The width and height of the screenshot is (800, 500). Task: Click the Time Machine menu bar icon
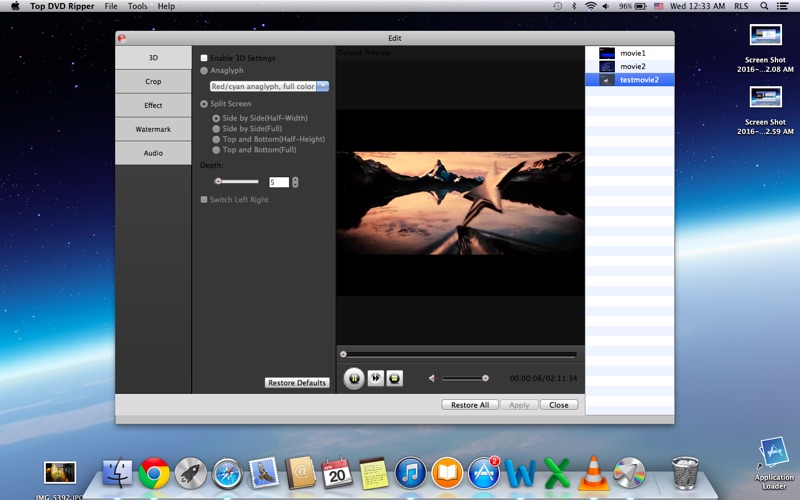558,6
